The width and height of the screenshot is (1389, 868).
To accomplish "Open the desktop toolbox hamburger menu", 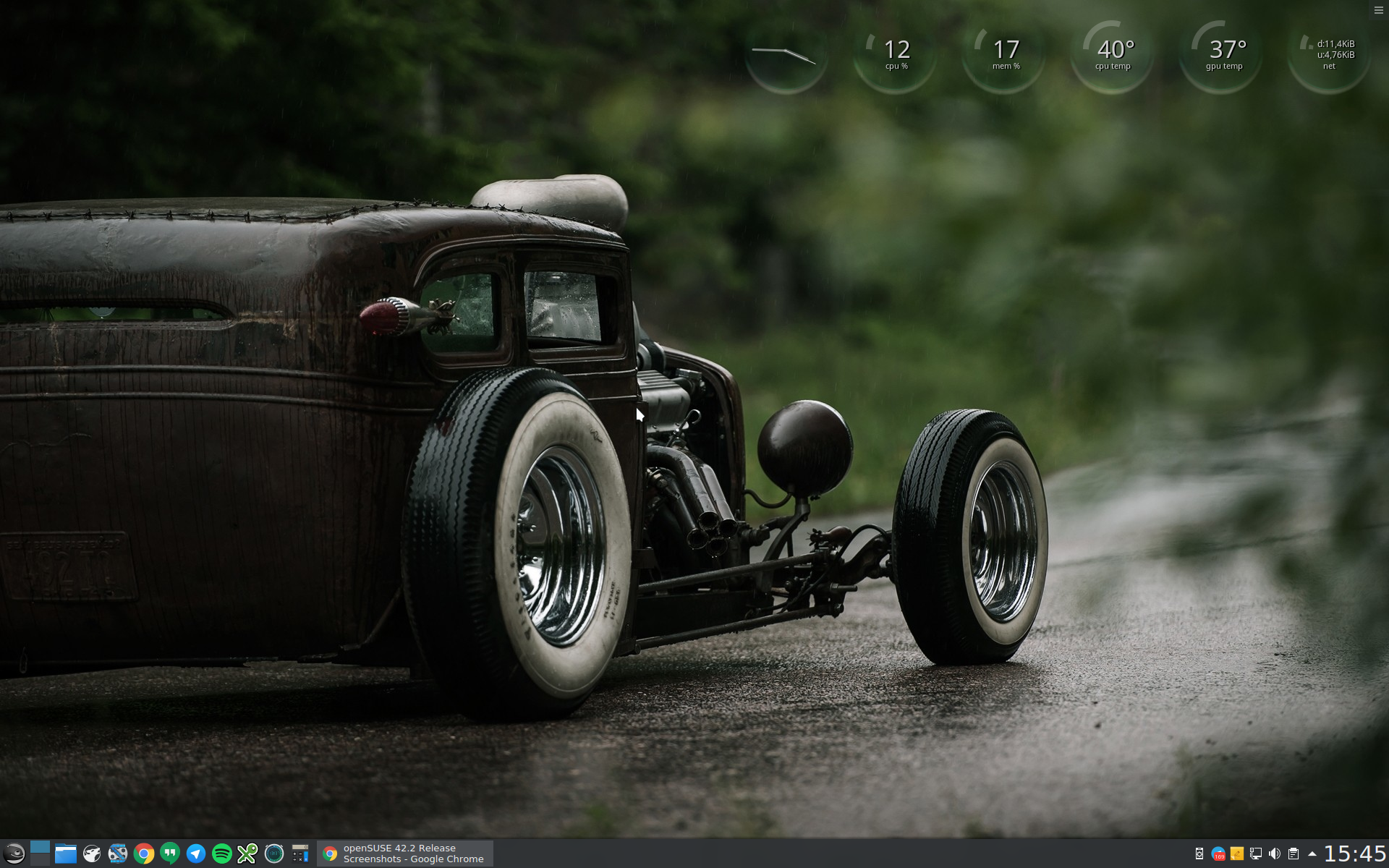I will coord(1377,9).
